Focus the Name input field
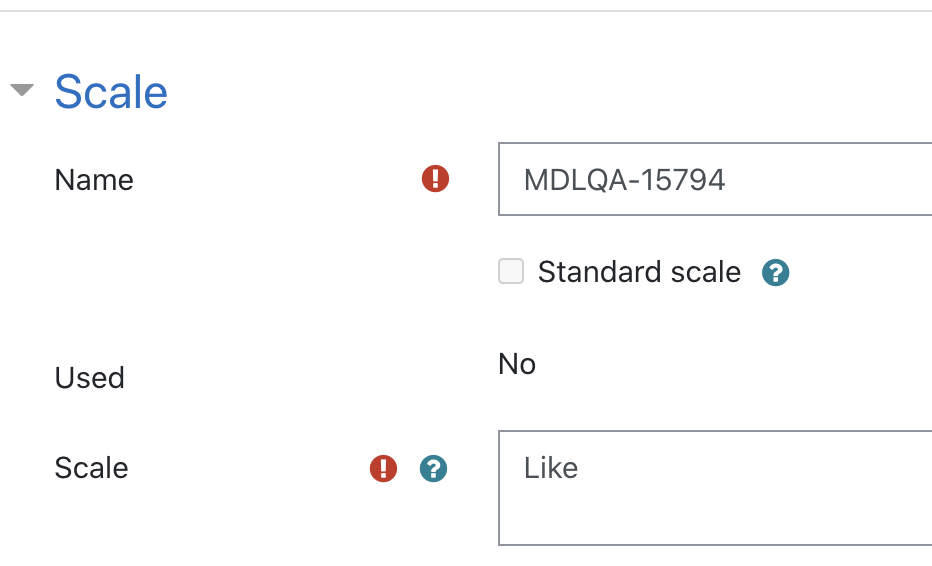Screen dimensions: 932x566 pos(714,179)
